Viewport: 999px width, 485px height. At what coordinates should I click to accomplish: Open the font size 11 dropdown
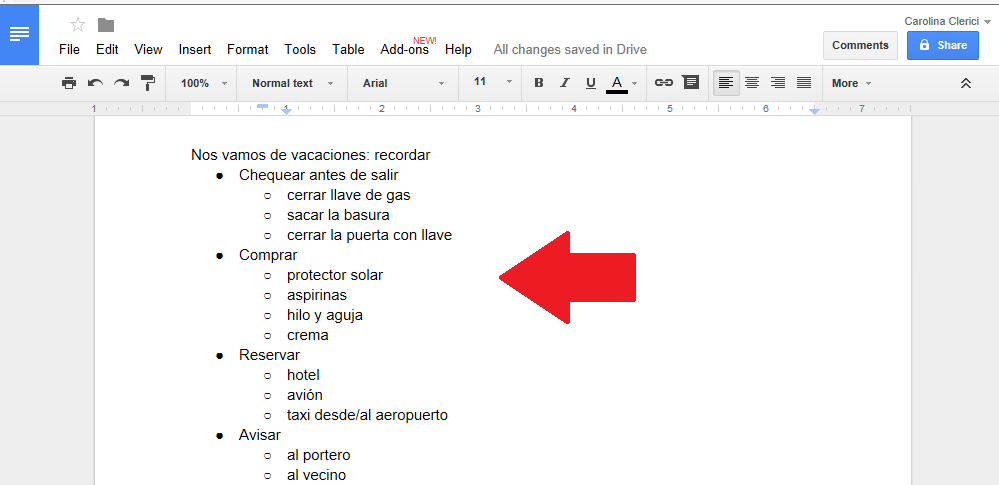pos(492,82)
